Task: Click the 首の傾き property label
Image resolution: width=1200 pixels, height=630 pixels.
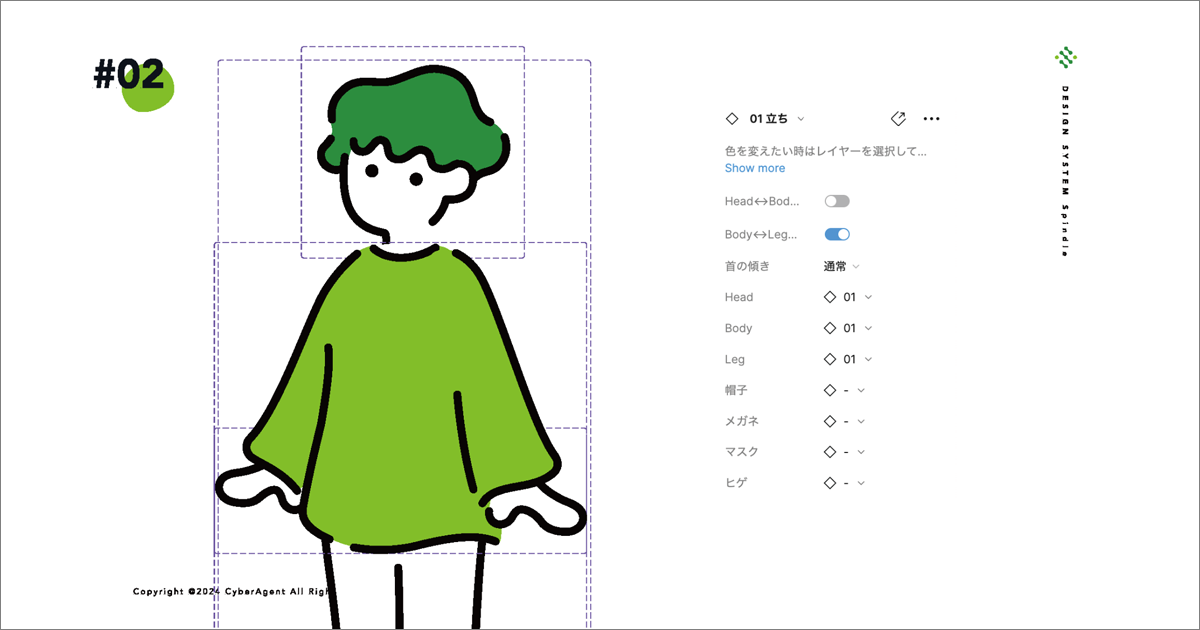Action: point(748,266)
